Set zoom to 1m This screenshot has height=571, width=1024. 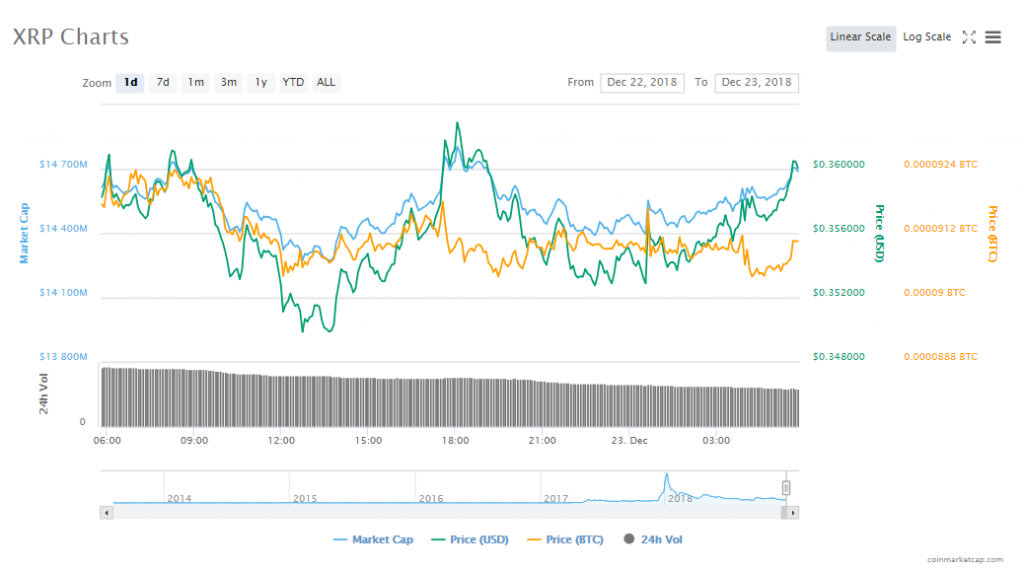click(196, 82)
